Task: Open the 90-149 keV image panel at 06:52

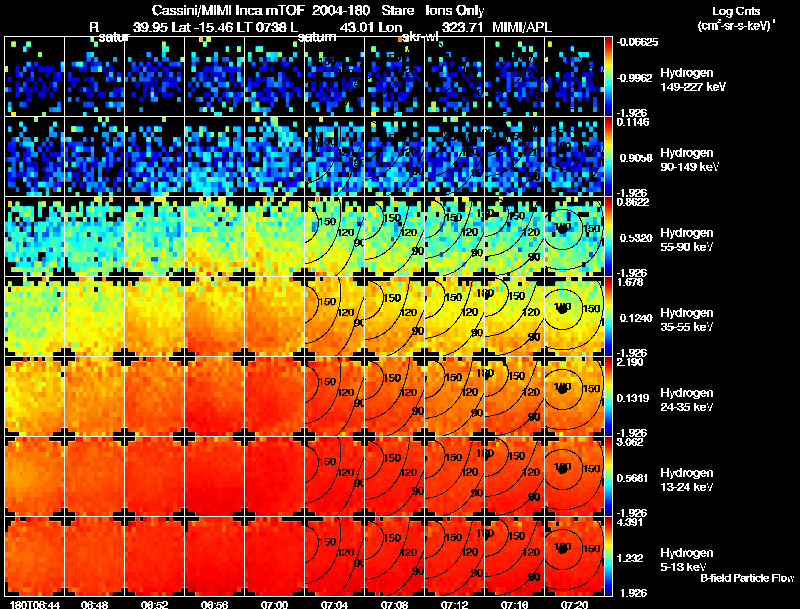Action: pos(155,157)
